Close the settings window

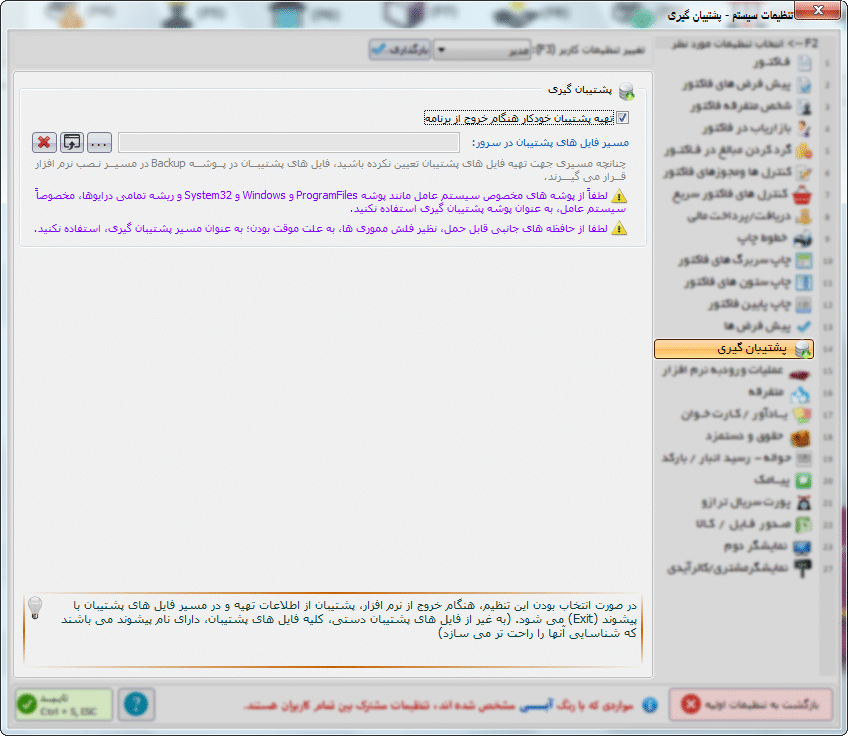pos(817,10)
